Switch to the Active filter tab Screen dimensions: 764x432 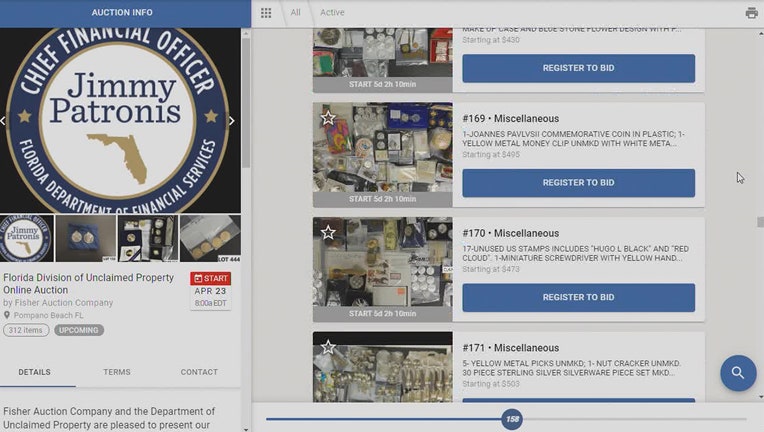pyautogui.click(x=332, y=13)
